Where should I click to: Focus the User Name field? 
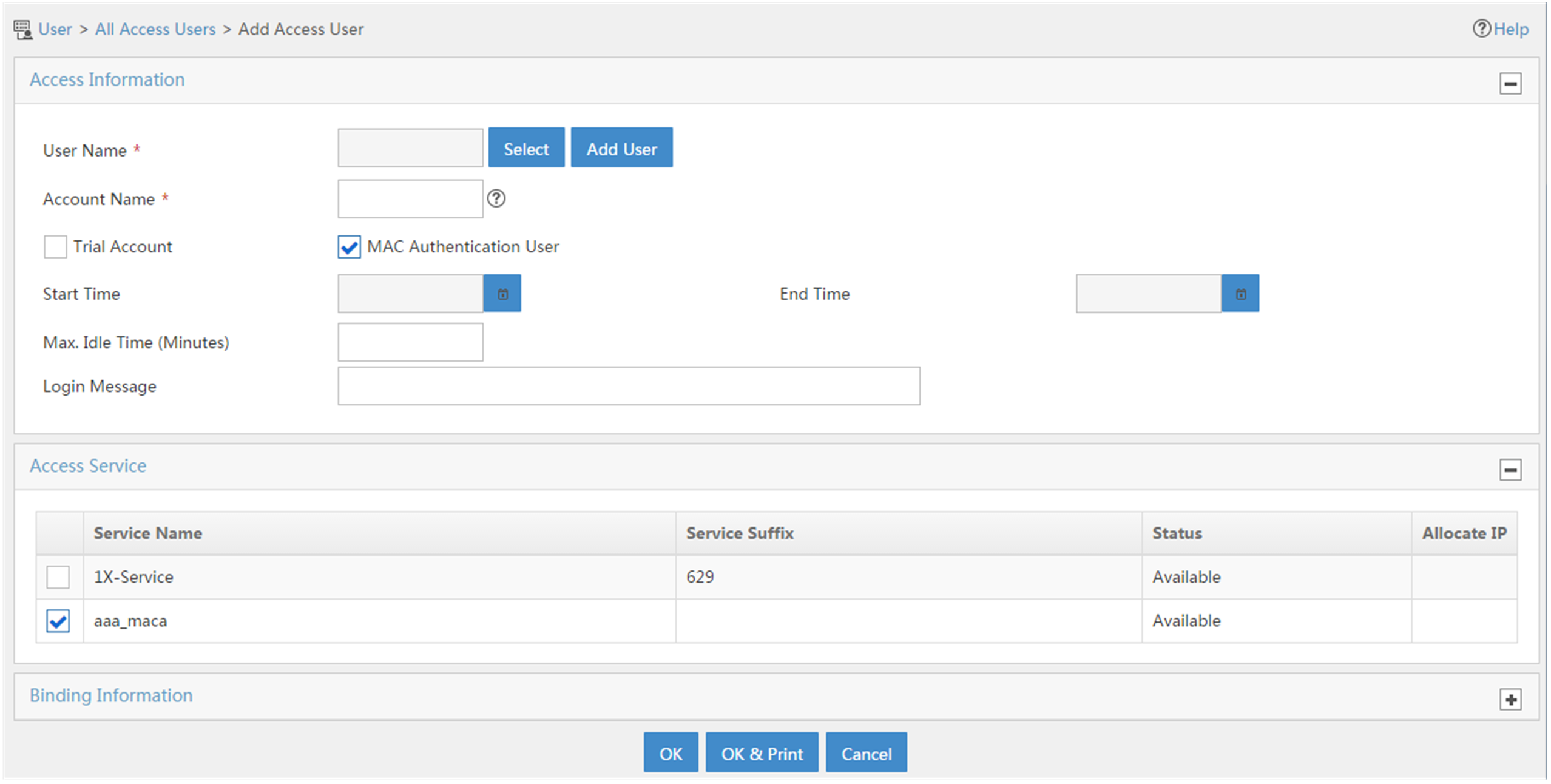pyautogui.click(x=410, y=148)
